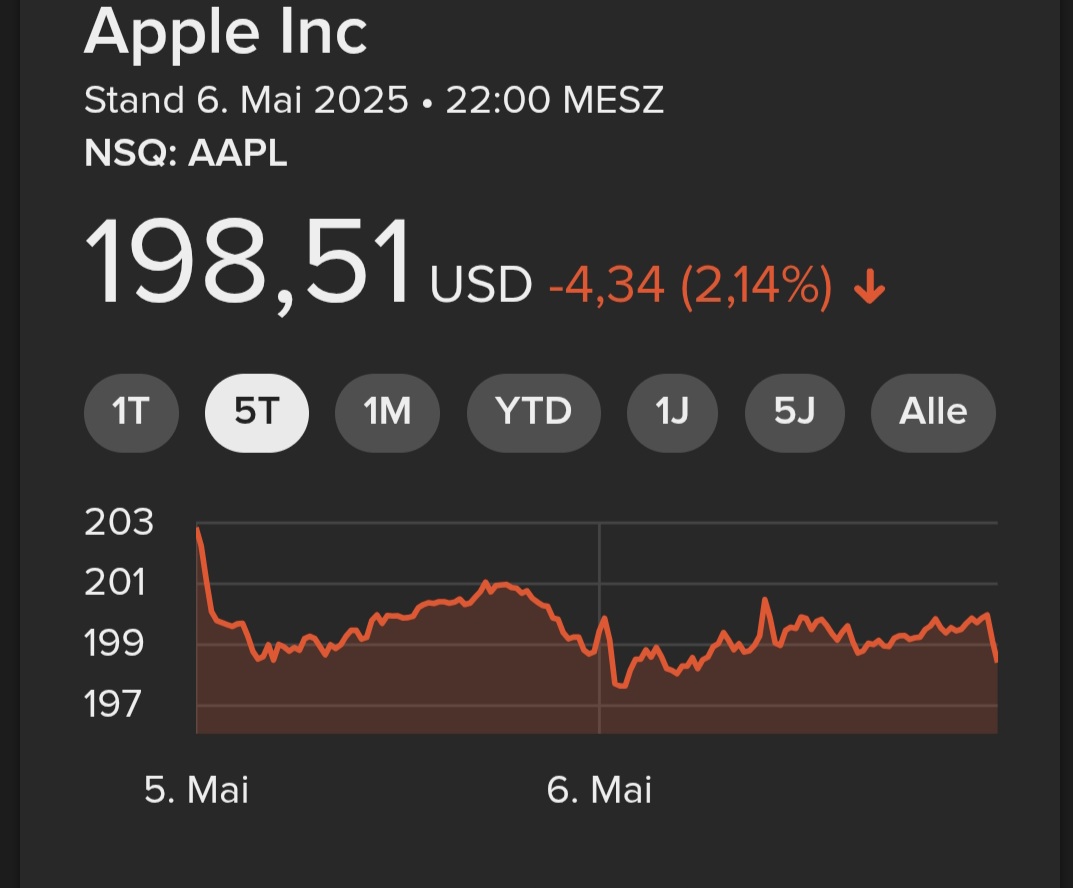This screenshot has width=1073, height=888.
Task: Click the 5. Mai date label
Action: (197, 790)
